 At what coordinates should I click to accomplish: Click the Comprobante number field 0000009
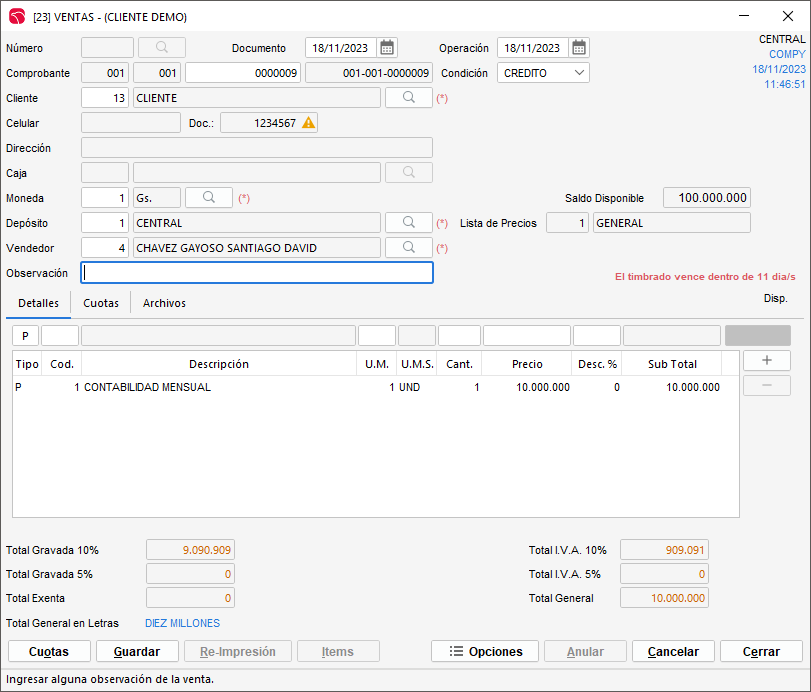pyautogui.click(x=242, y=73)
